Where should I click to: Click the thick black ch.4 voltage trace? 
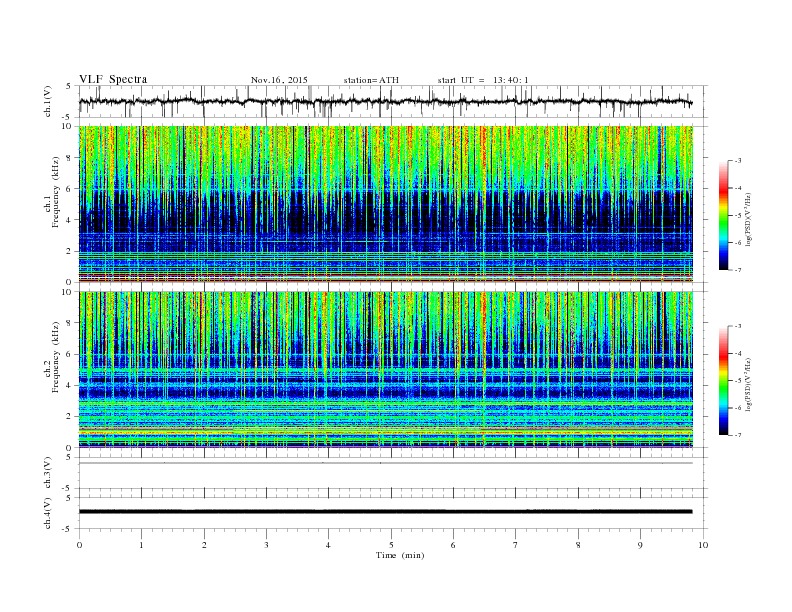pyautogui.click(x=386, y=512)
